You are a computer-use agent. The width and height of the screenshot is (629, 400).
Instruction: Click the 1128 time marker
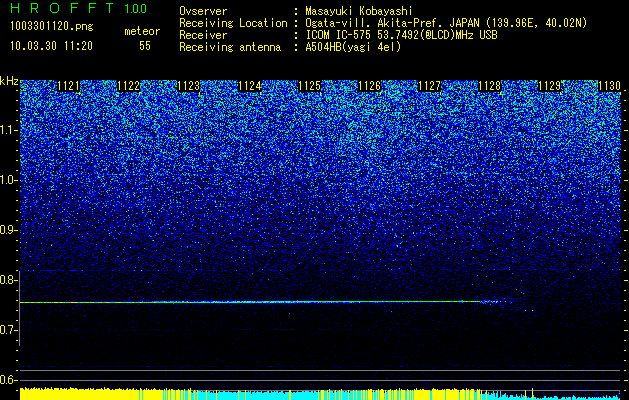pyautogui.click(x=489, y=86)
